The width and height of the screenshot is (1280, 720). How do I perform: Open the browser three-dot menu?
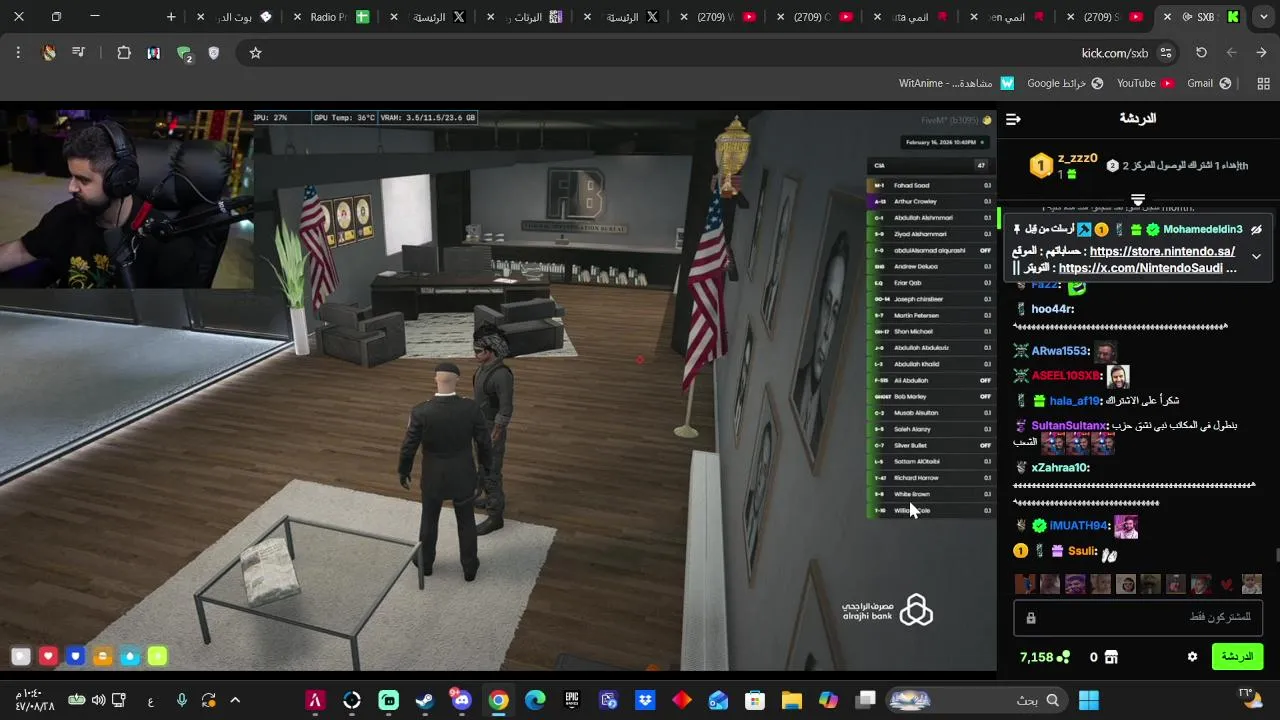coord(18,53)
